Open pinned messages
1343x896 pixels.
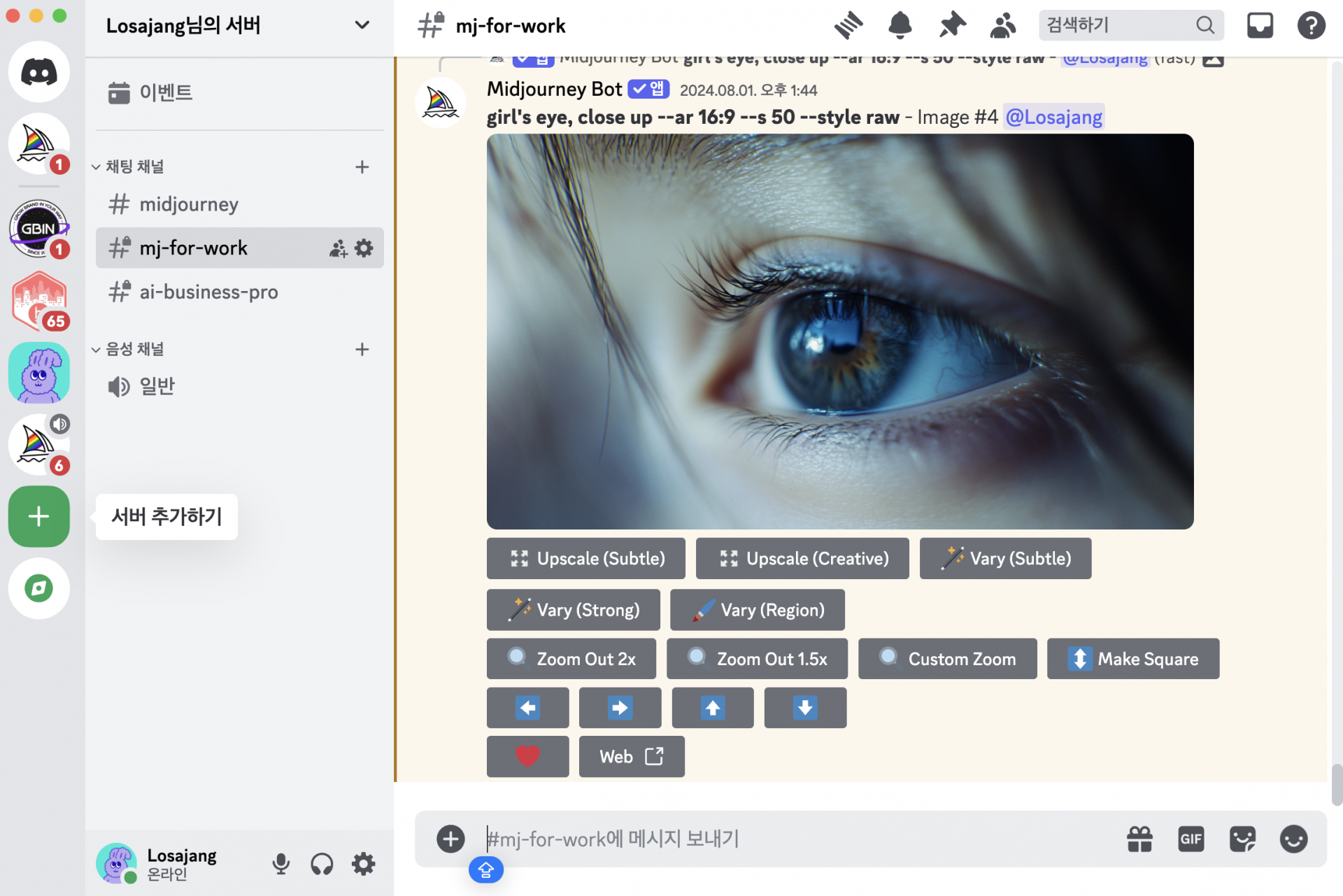tap(952, 26)
